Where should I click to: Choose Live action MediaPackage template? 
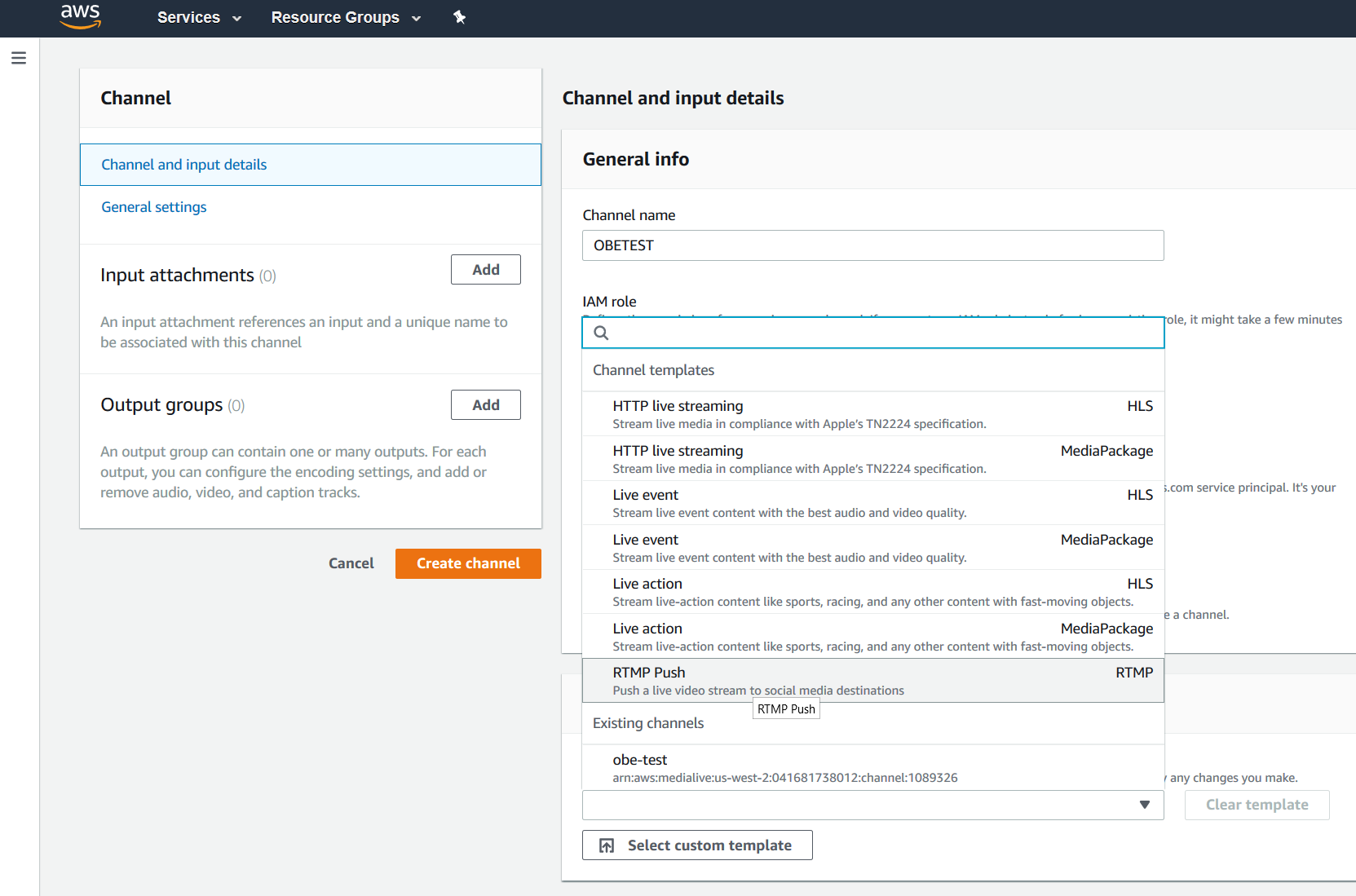pos(873,637)
